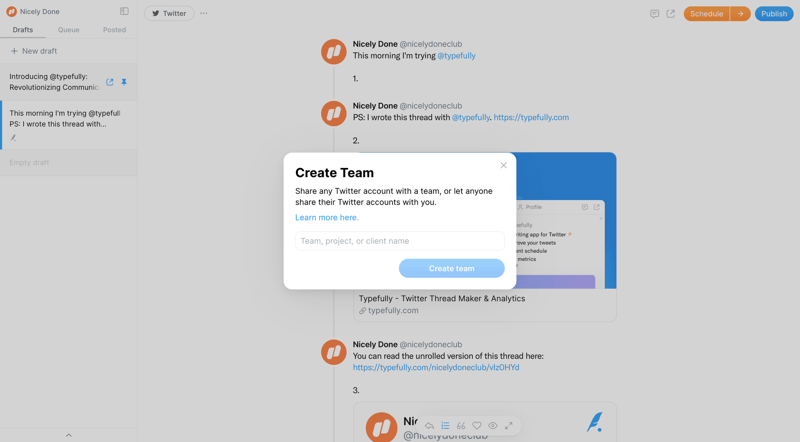Open the three-dot more options menu
The image size is (800, 442).
coord(204,13)
